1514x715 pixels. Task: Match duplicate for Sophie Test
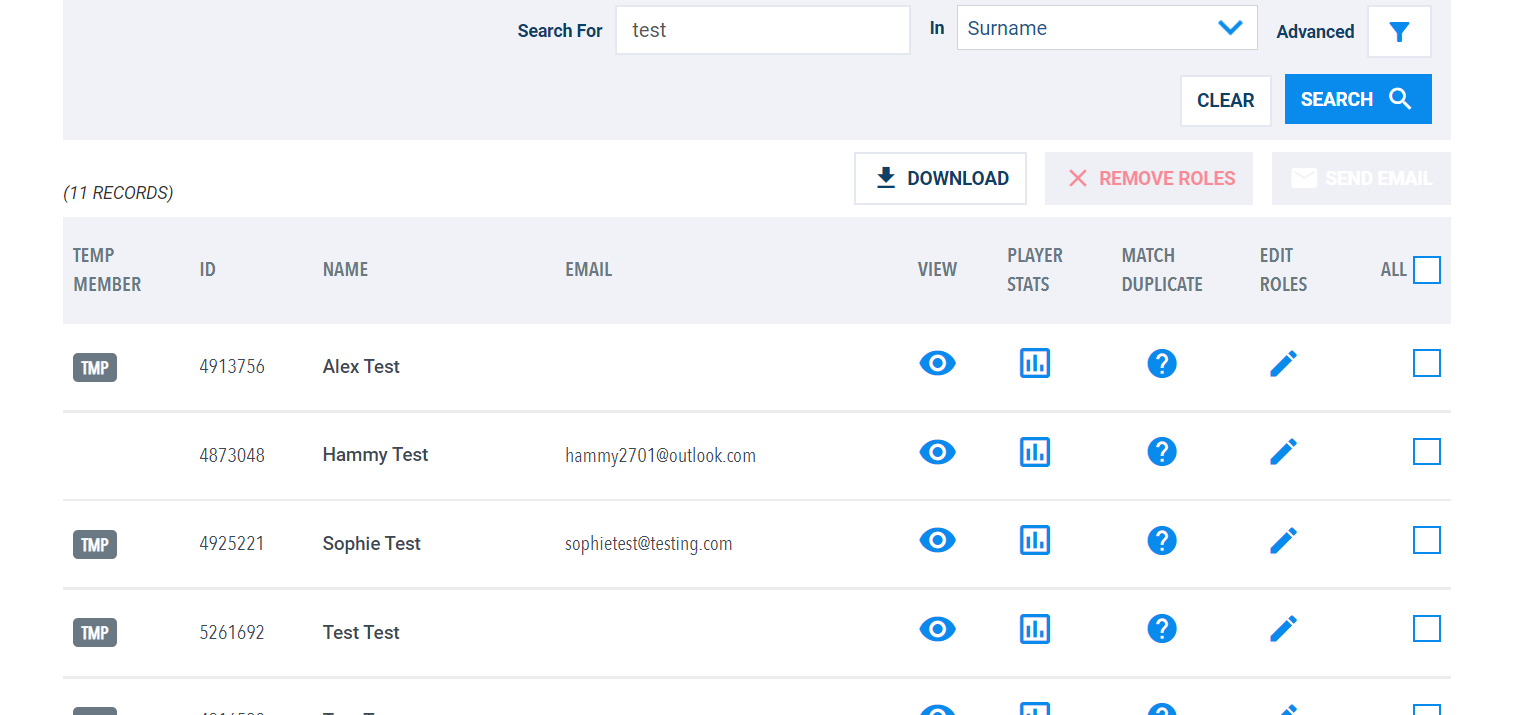pyautogui.click(x=1162, y=540)
